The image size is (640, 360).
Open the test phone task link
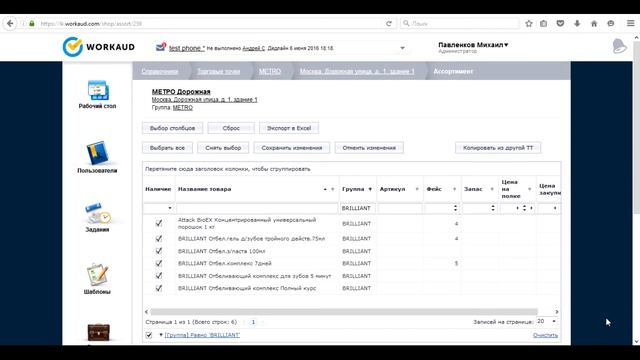(x=187, y=48)
